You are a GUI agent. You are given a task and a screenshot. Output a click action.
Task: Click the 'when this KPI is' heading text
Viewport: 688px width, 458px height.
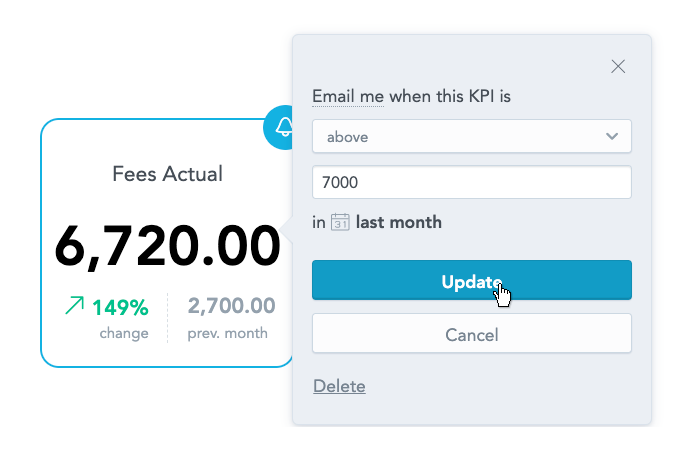(x=450, y=97)
